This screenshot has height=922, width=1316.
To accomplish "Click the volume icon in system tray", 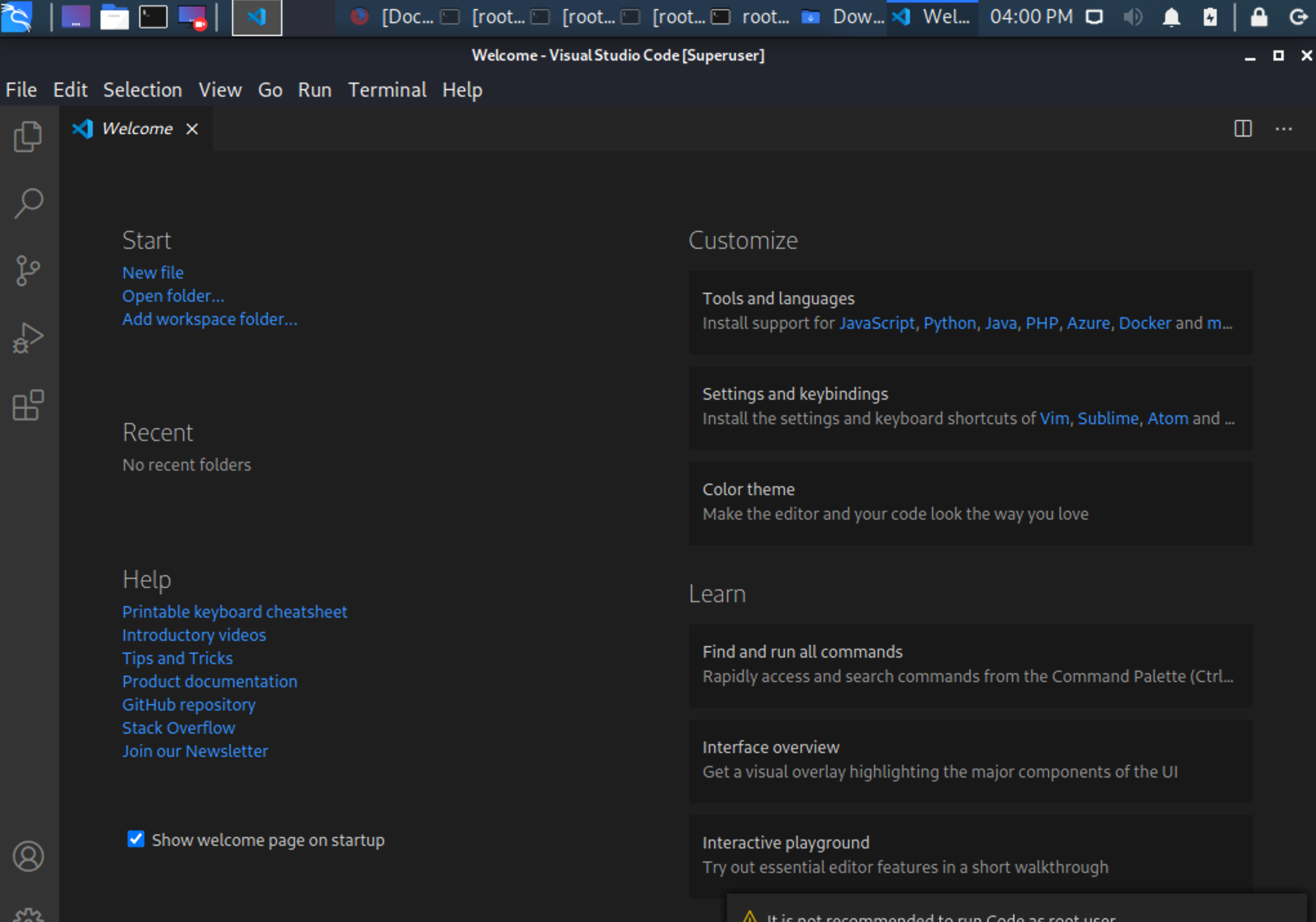I will tap(1132, 17).
